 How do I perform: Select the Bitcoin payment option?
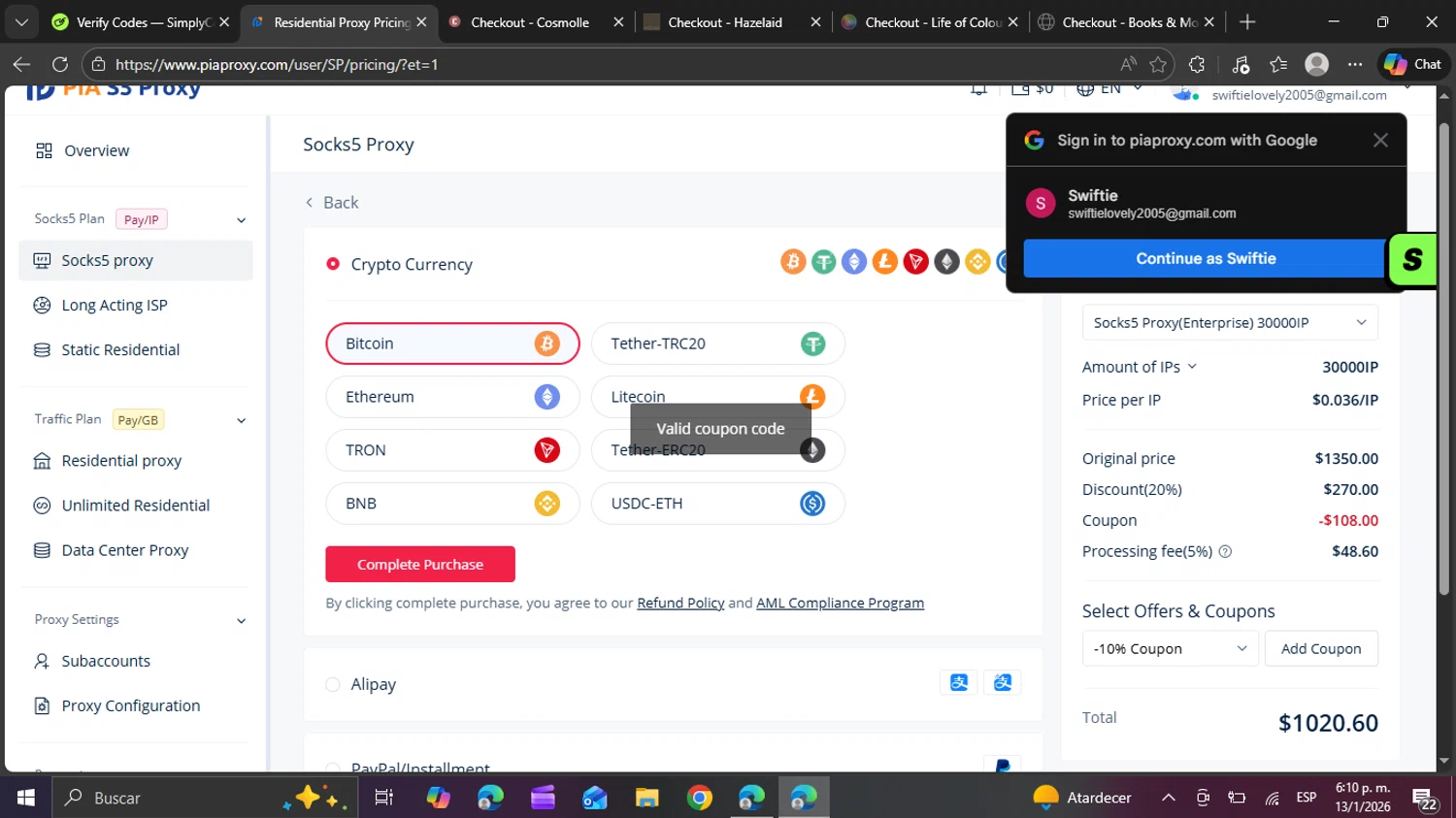coord(452,344)
